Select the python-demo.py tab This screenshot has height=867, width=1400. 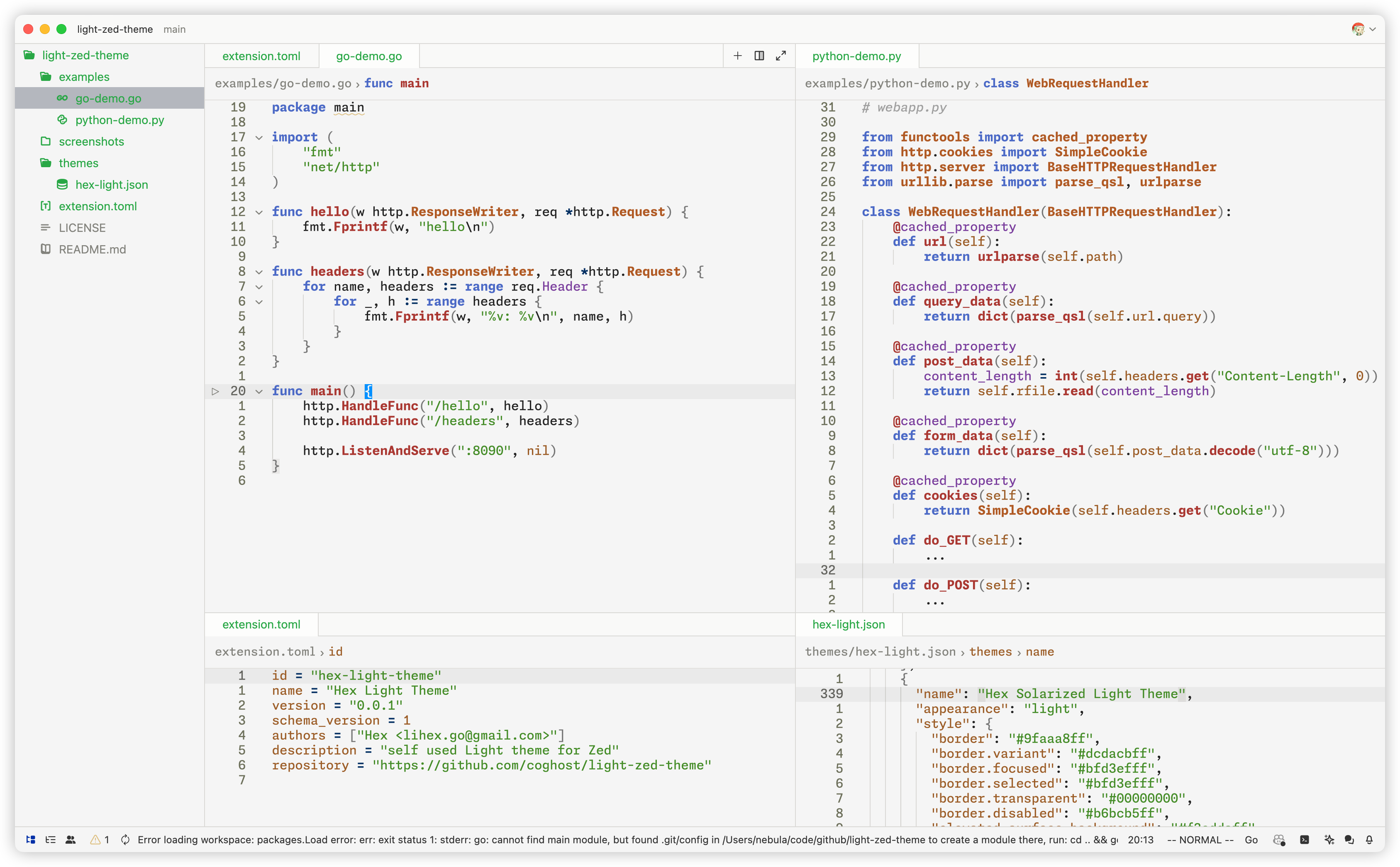click(x=856, y=56)
